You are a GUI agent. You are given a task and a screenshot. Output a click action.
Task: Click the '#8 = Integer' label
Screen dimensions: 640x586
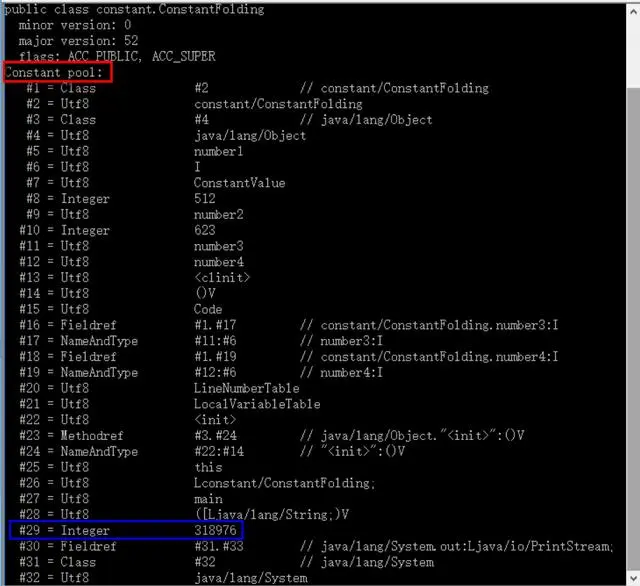tap(68, 199)
